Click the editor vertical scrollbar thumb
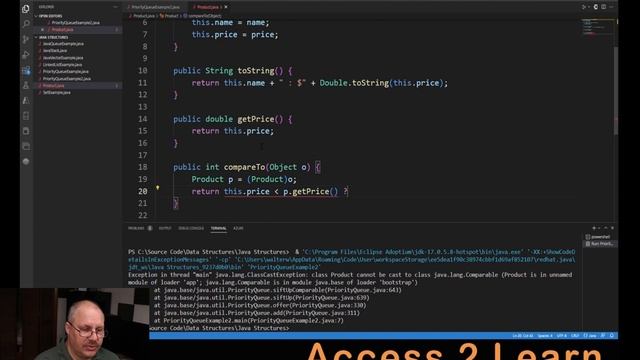 [x=616, y=91]
